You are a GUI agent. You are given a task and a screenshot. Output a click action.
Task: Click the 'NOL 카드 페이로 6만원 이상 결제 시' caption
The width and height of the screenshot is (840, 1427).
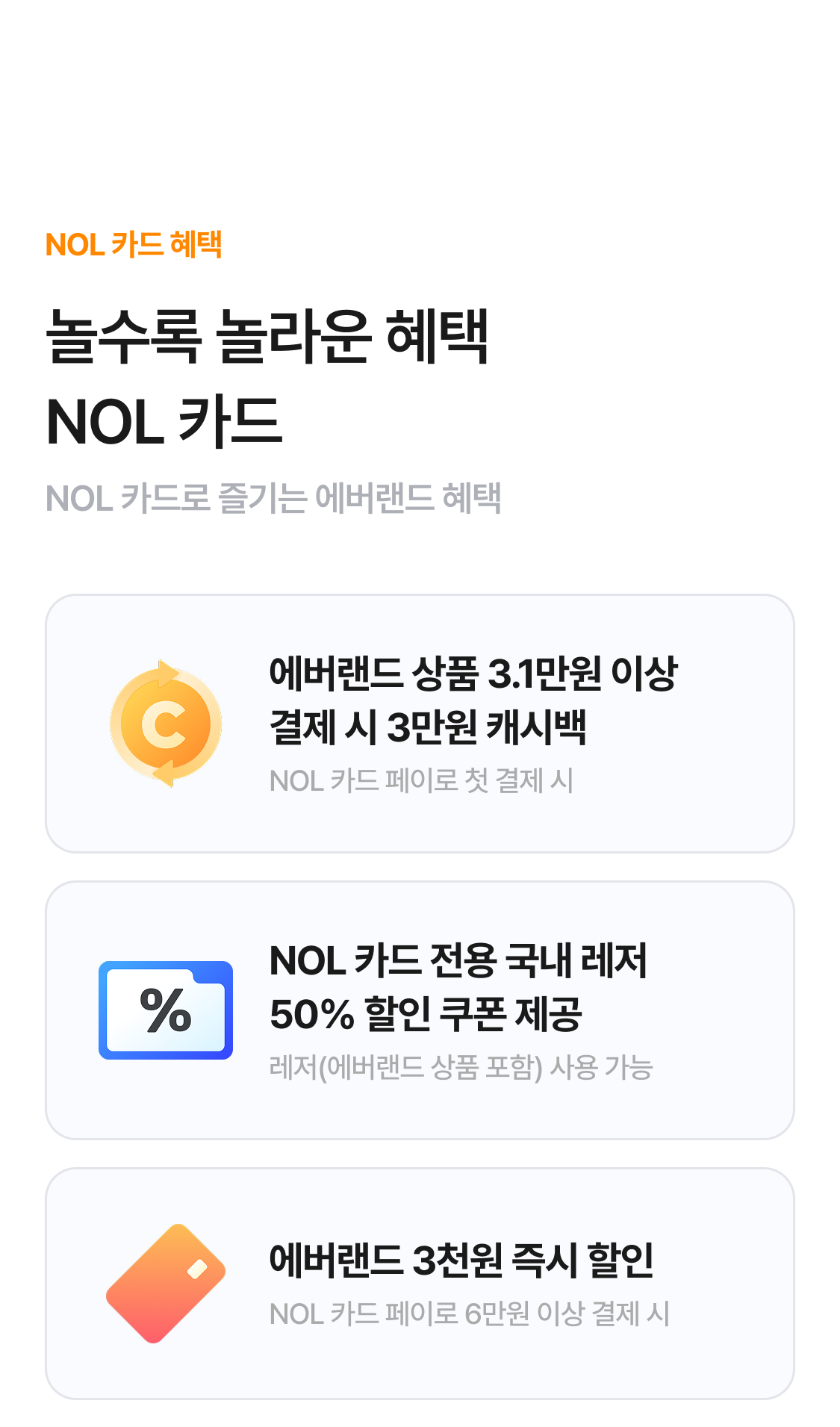pos(469,1313)
